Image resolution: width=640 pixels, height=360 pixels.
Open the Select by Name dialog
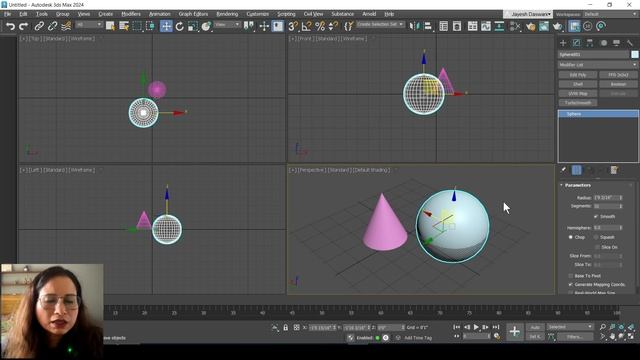124,27
